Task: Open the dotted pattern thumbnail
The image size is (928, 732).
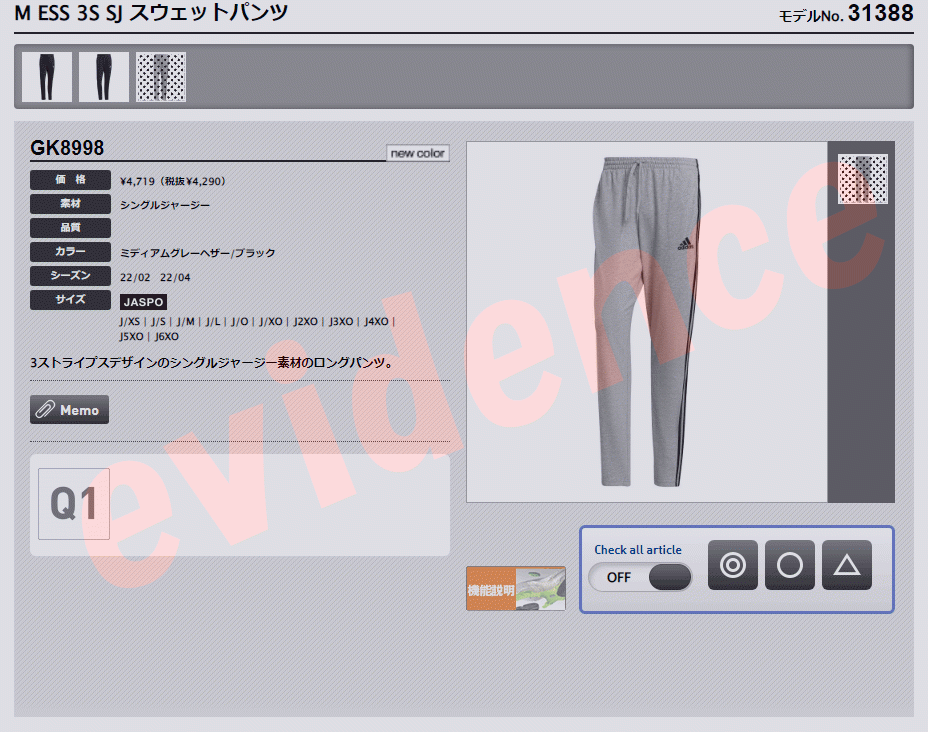Action: [160, 75]
